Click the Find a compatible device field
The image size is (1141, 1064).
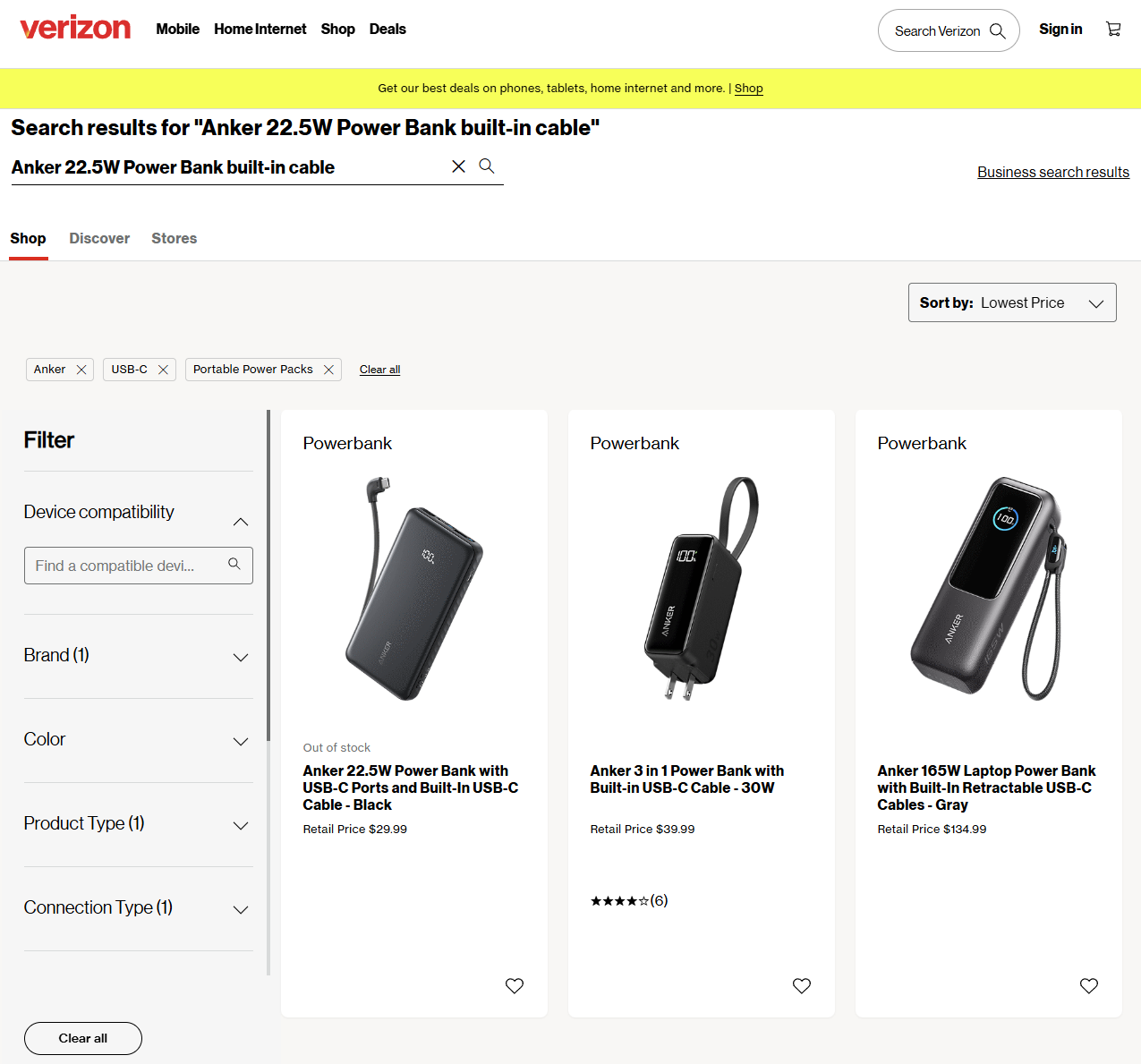[130, 566]
